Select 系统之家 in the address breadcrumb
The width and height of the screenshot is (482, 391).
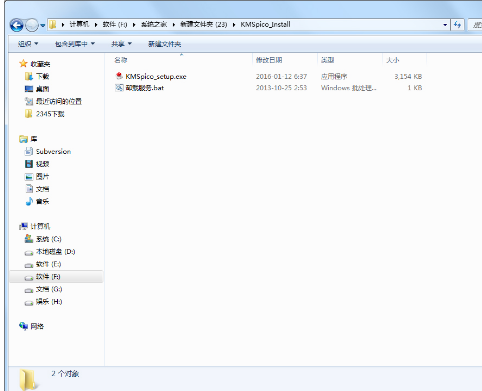[x=154, y=24]
